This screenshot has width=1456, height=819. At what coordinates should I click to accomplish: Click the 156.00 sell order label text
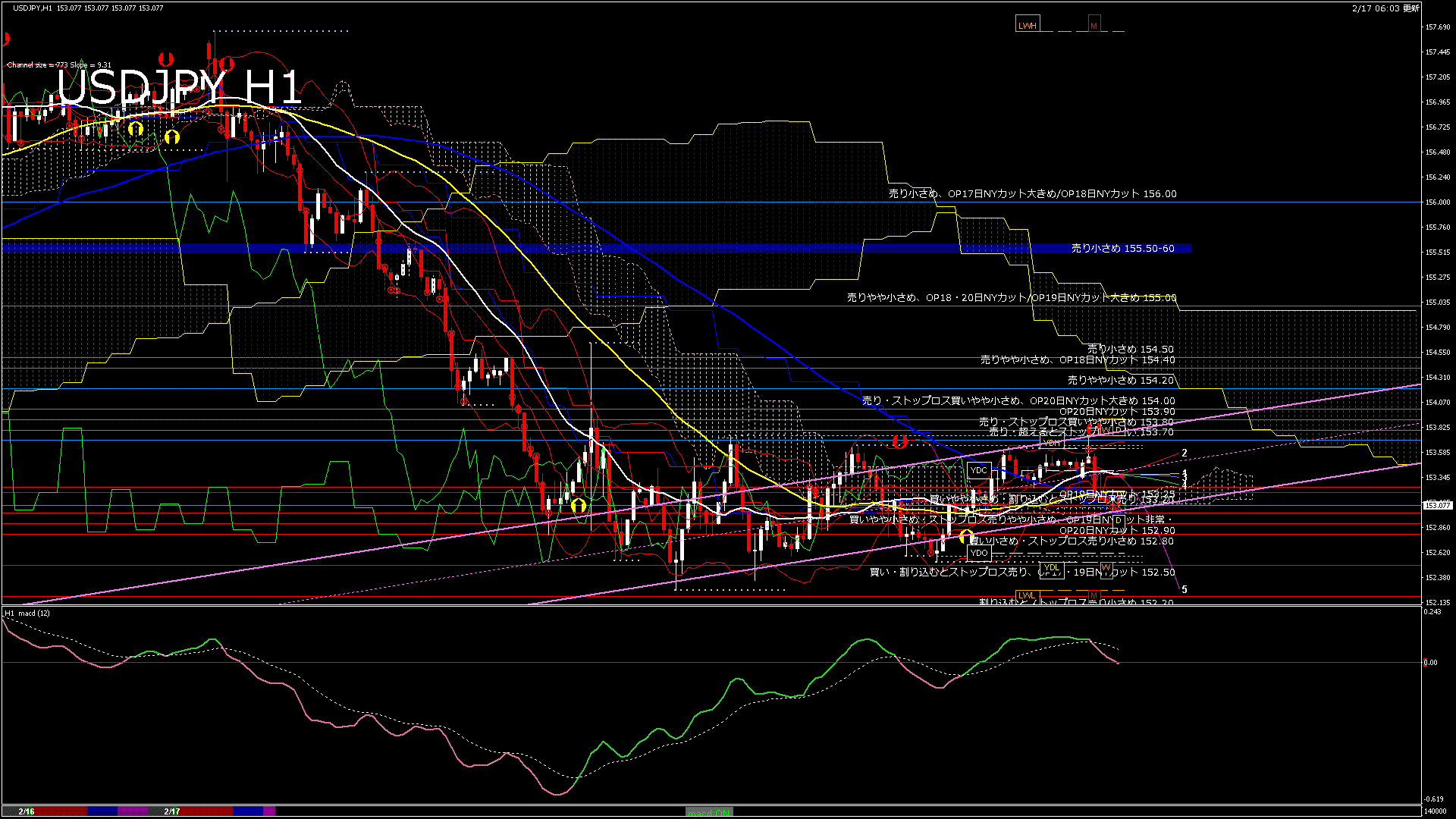[x=1032, y=194]
